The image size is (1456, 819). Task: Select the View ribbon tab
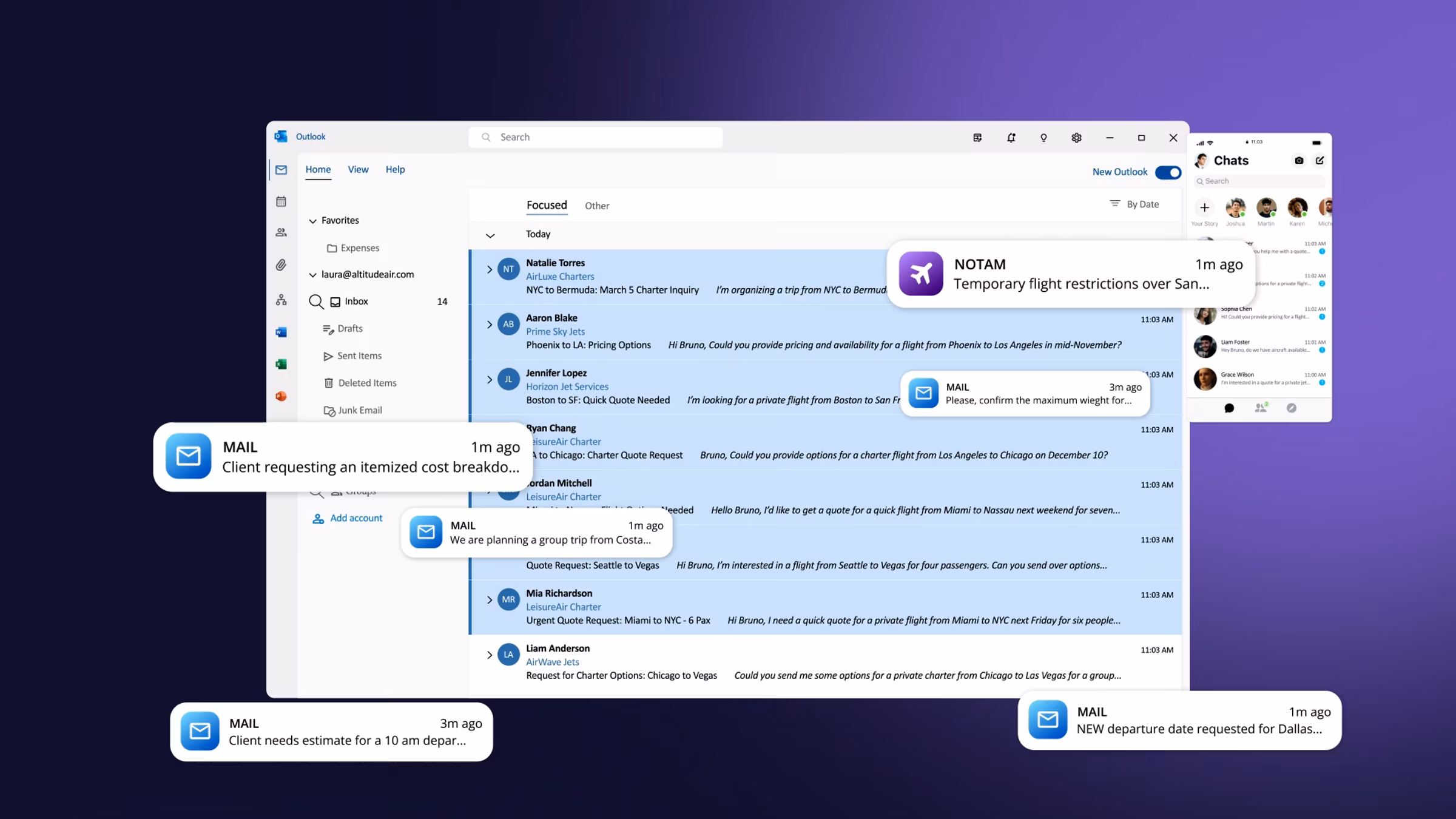click(x=358, y=169)
